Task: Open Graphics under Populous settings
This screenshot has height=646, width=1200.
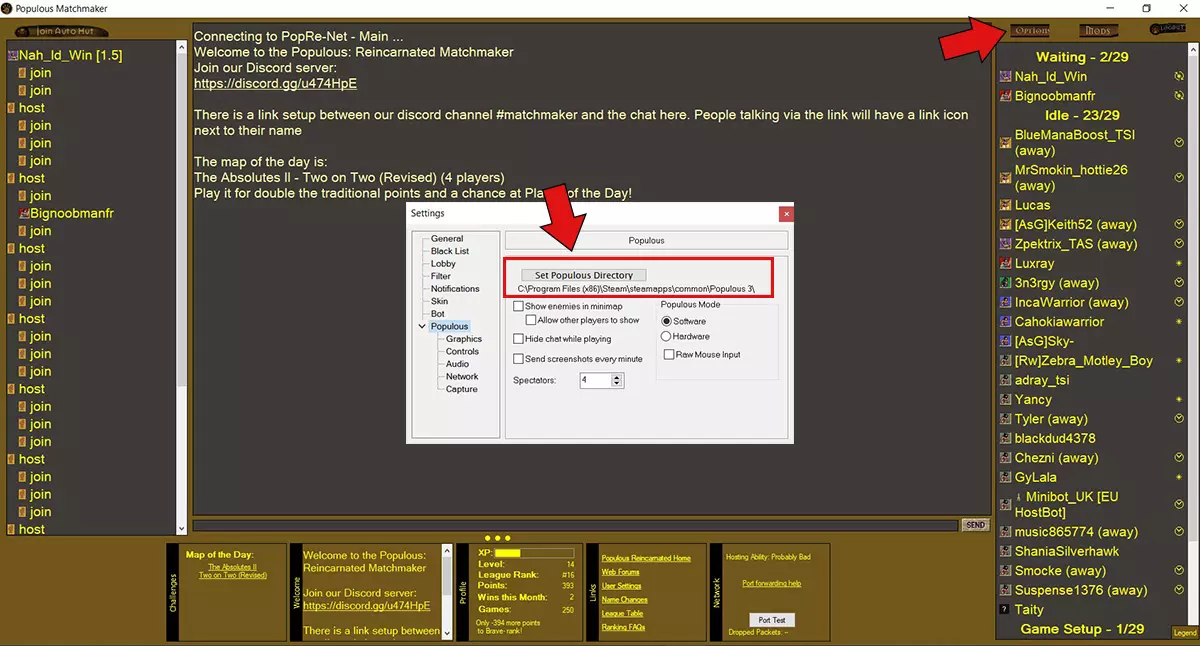Action: pyautogui.click(x=464, y=339)
